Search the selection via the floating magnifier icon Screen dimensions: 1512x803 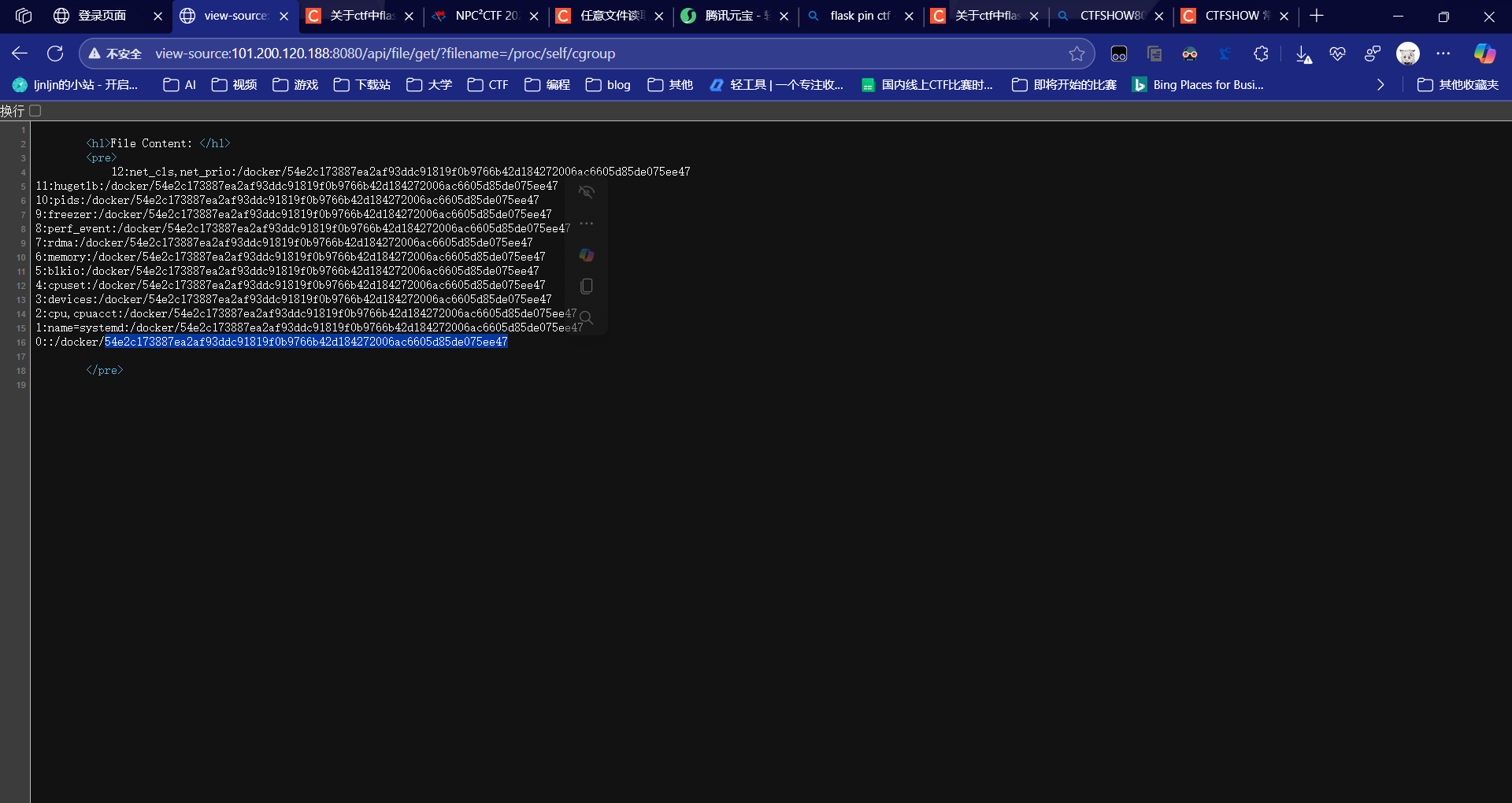coord(587,317)
